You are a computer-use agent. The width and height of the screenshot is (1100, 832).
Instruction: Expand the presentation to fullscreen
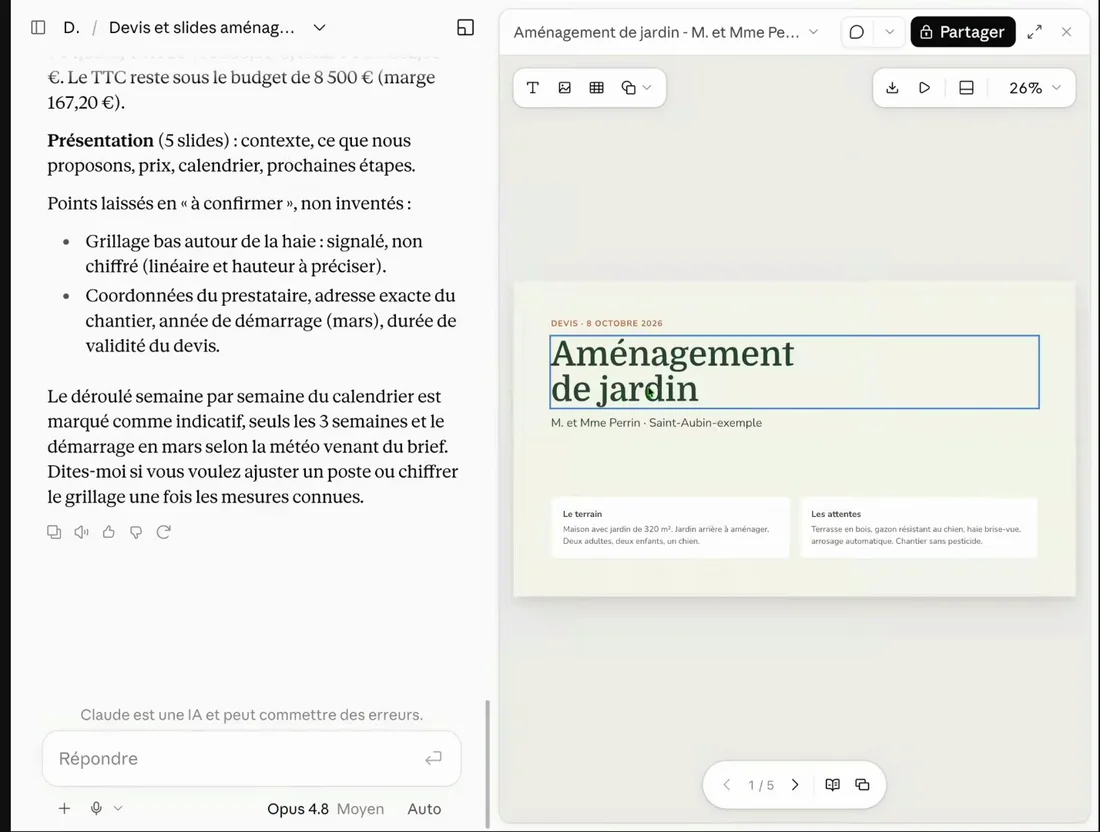(x=1034, y=32)
